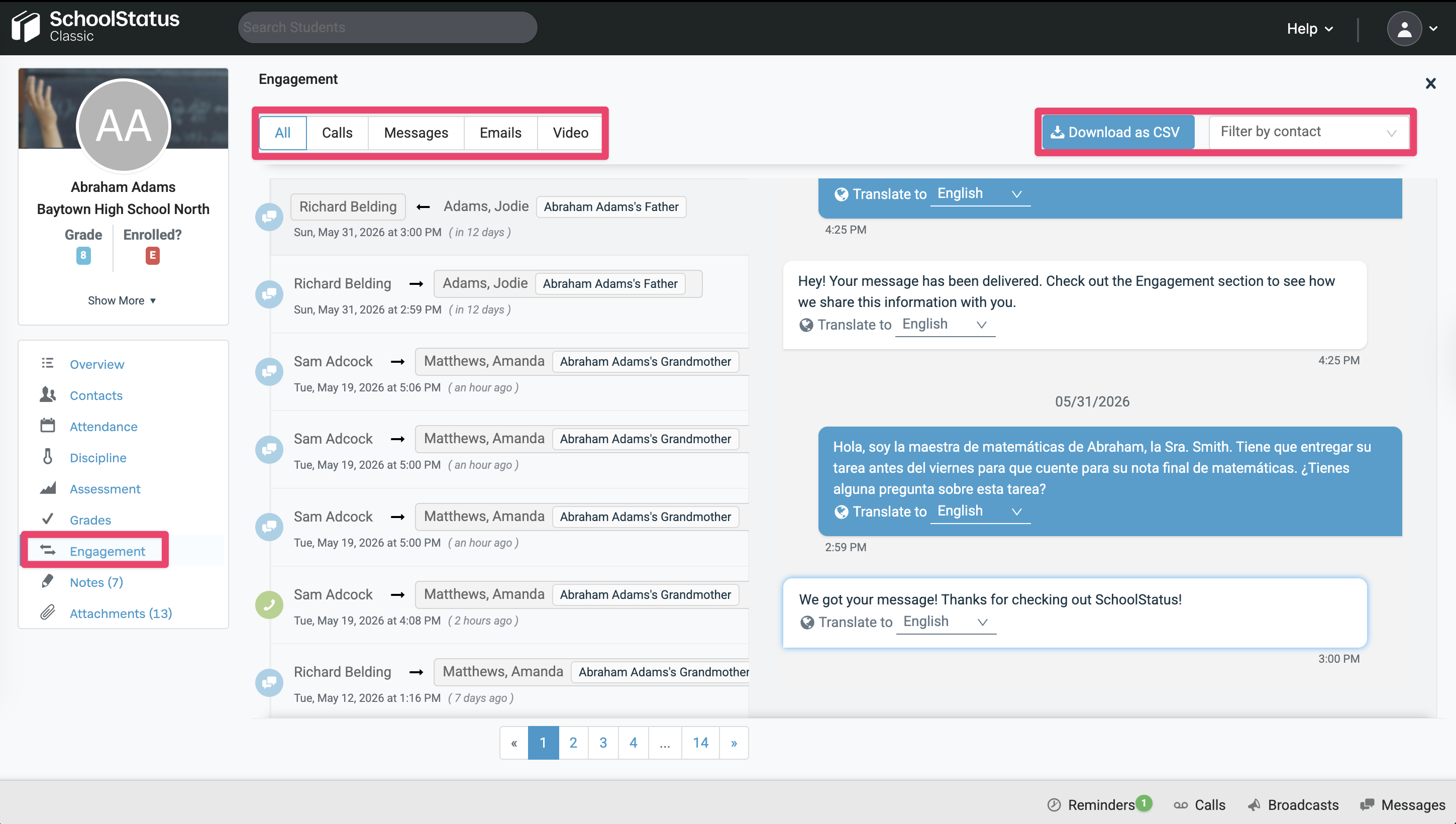Screen dimensions: 1456x824
Task: Open language dropdown for the Spanish message
Action: 980,511
